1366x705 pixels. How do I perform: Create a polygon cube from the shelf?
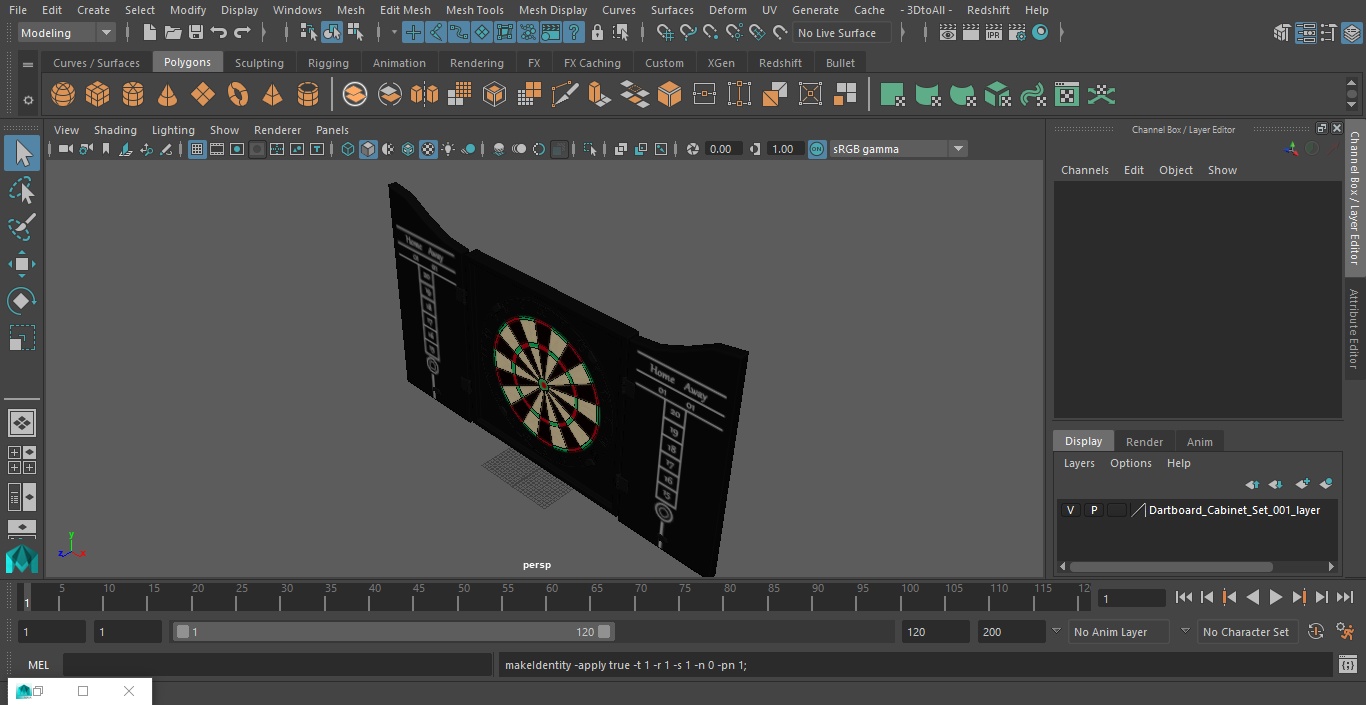click(98, 95)
